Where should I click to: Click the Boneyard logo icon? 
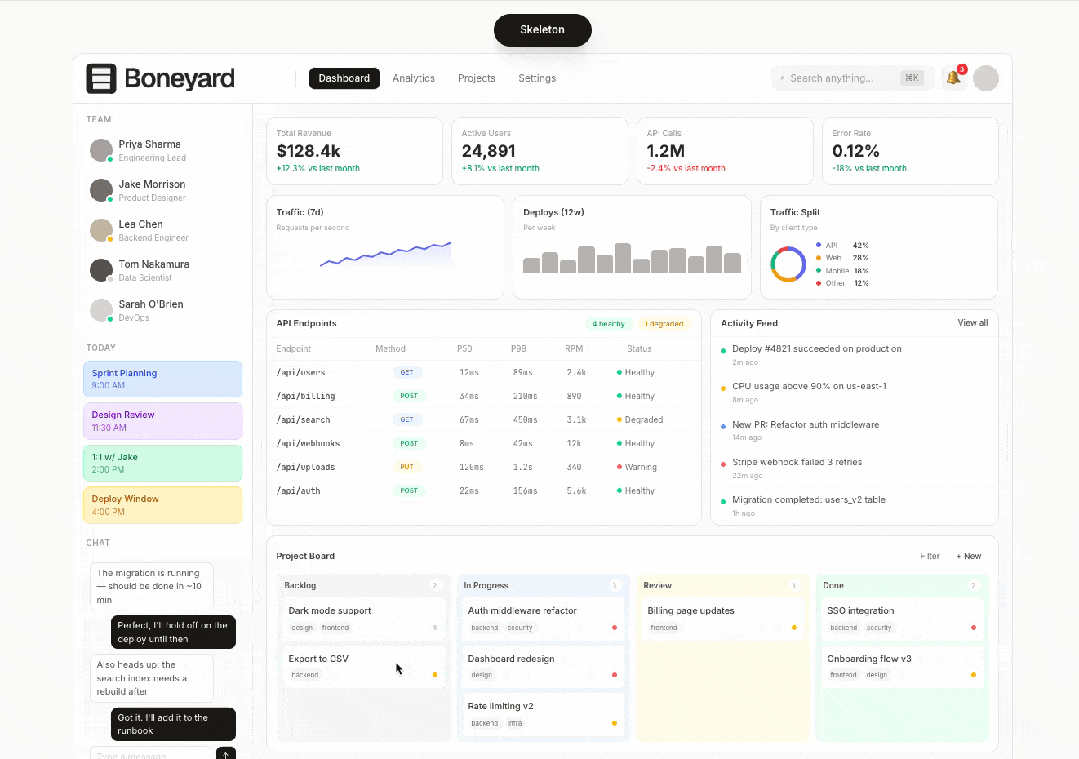(x=101, y=78)
